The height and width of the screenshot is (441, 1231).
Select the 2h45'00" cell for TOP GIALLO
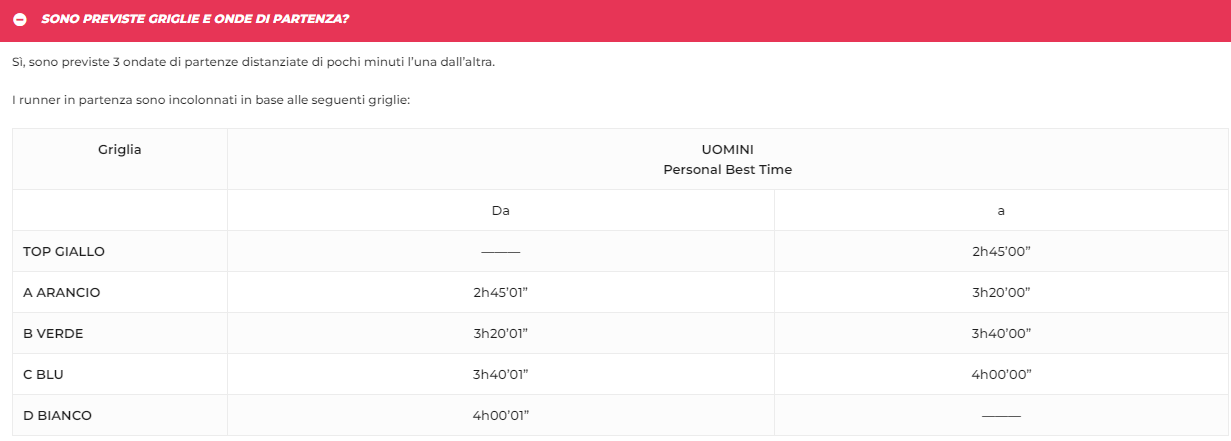click(1001, 251)
